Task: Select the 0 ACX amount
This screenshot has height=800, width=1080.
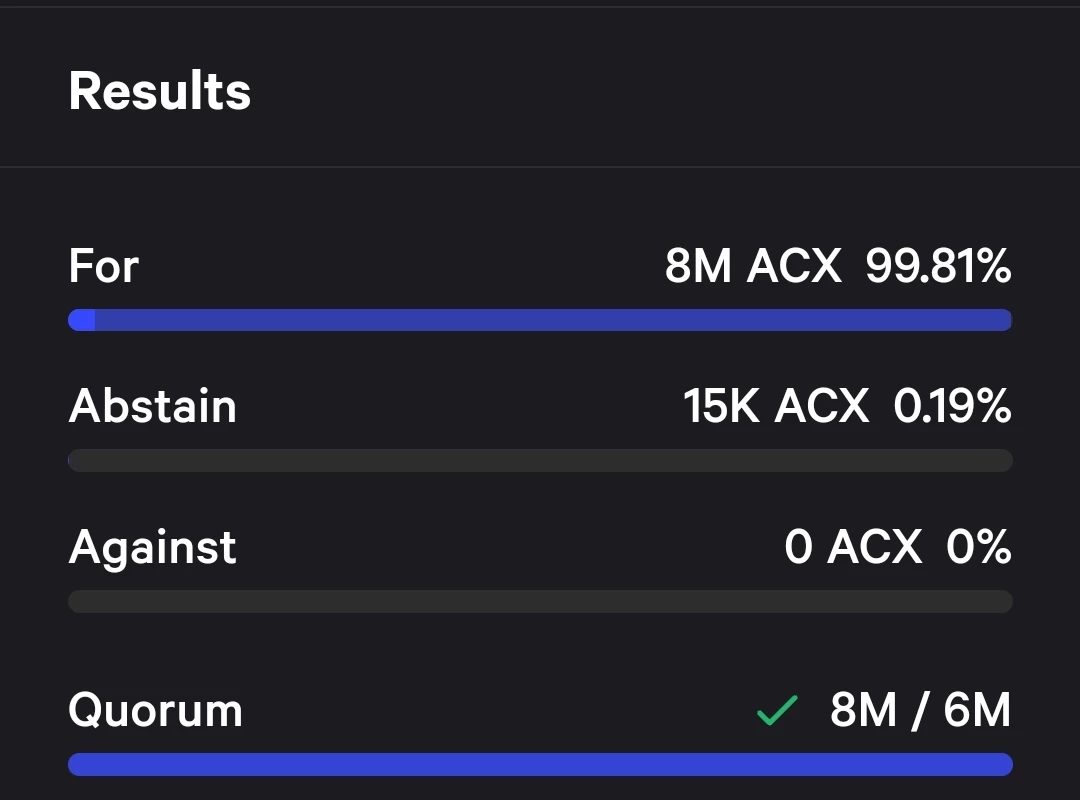Action: (x=853, y=547)
